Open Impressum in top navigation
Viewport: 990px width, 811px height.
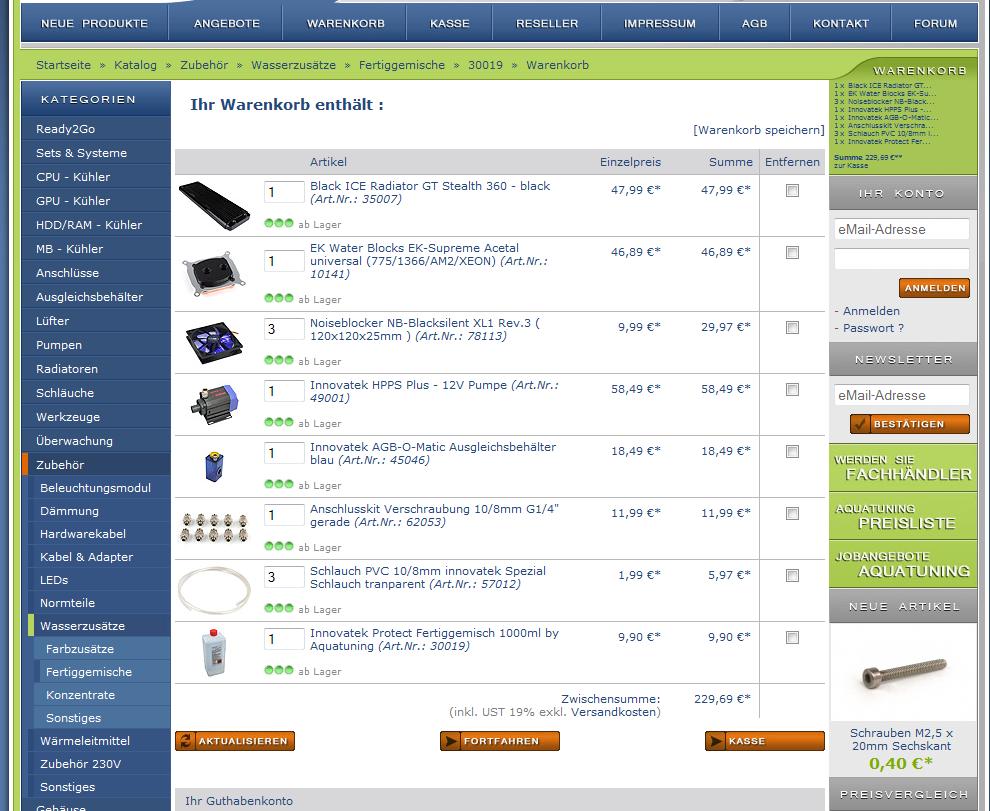(x=660, y=23)
